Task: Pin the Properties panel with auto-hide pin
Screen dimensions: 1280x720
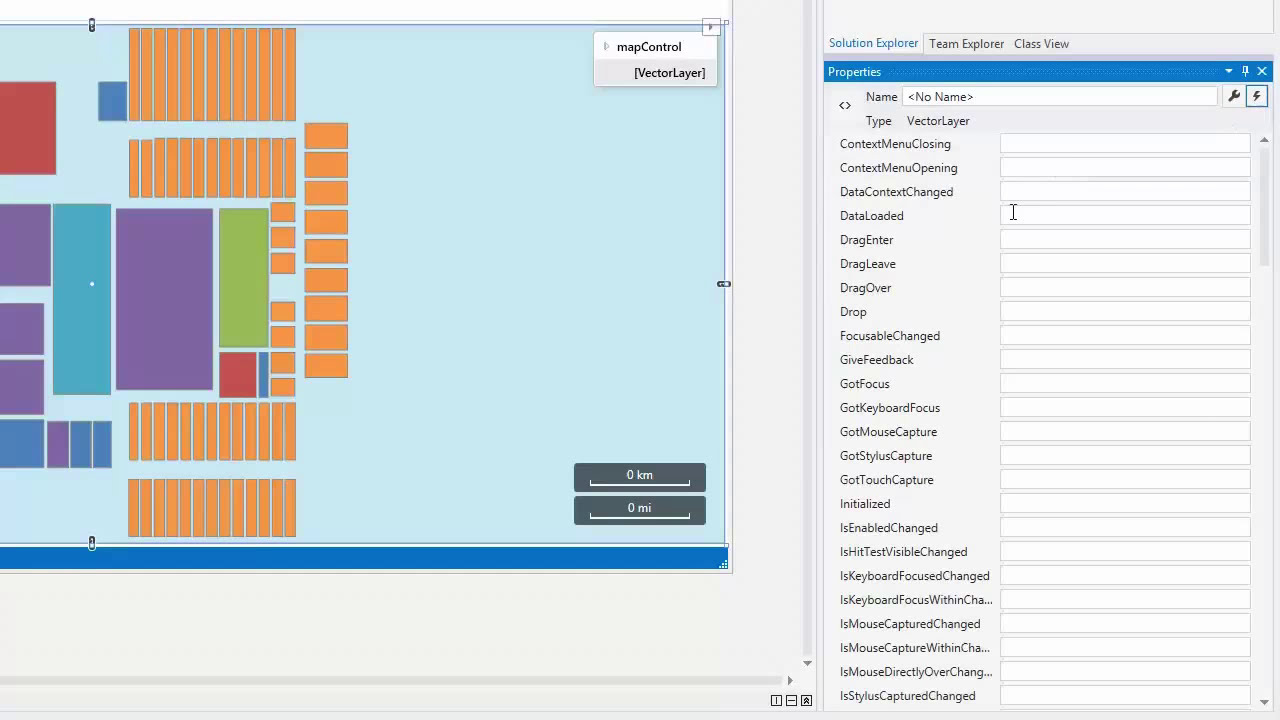Action: tap(1245, 71)
